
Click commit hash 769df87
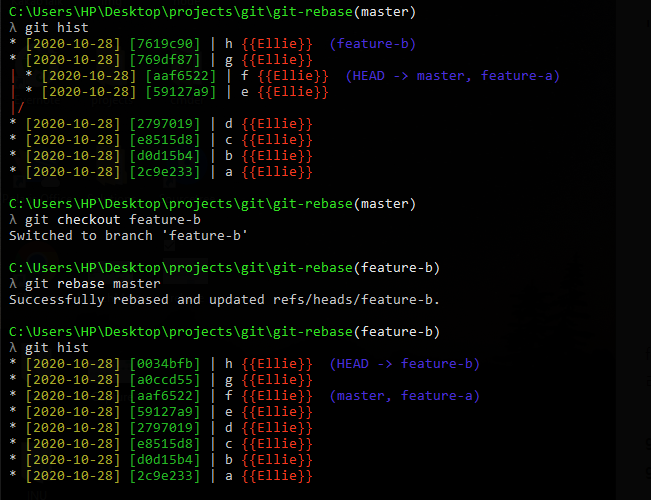click(x=165, y=60)
